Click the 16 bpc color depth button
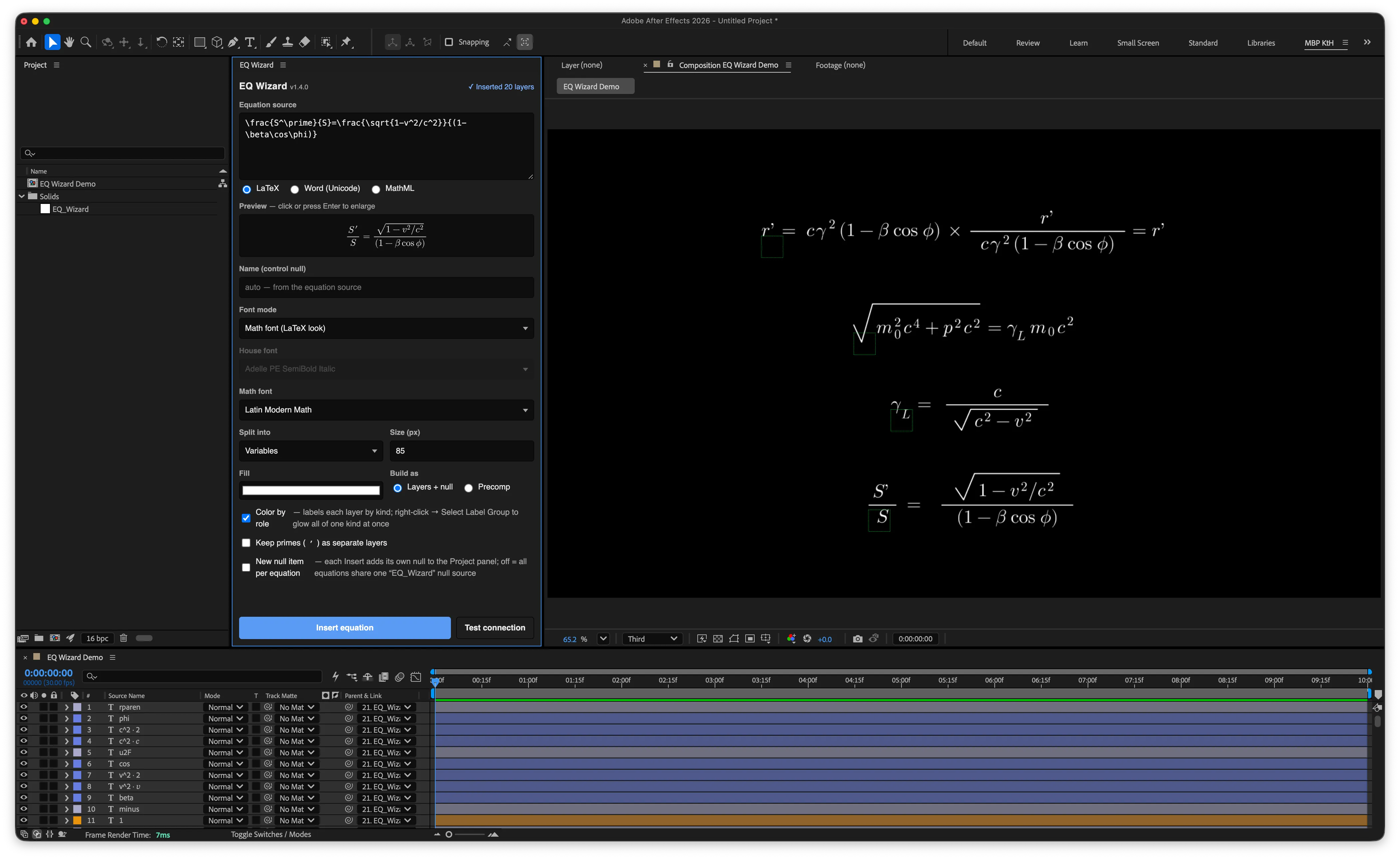The height and width of the screenshot is (859, 1400). point(97,638)
